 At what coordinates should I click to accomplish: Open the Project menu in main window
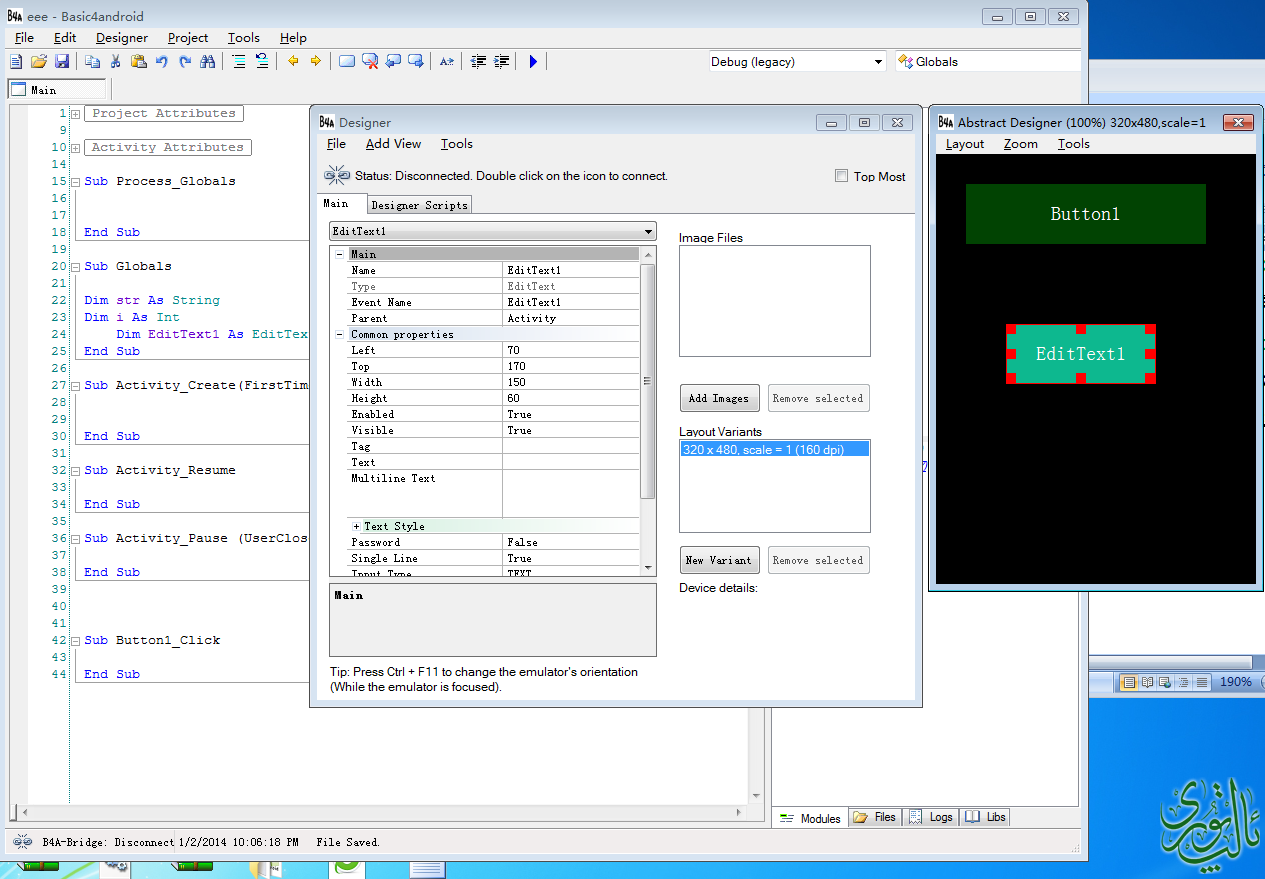click(x=188, y=38)
